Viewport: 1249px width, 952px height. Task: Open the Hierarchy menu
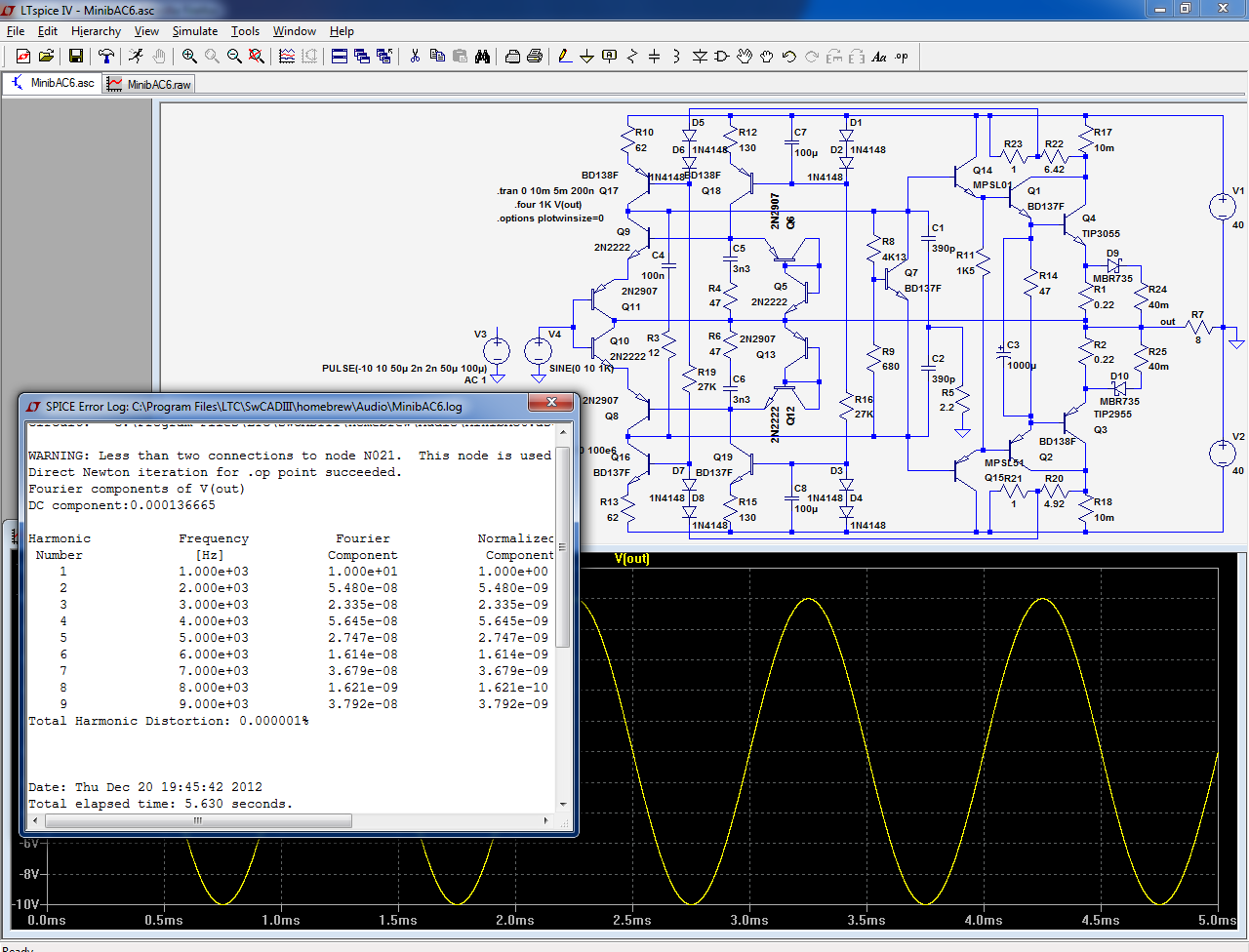pyautogui.click(x=96, y=31)
